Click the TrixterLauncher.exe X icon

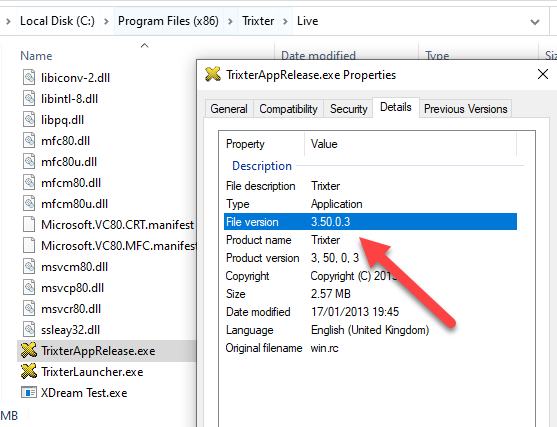tap(29, 371)
